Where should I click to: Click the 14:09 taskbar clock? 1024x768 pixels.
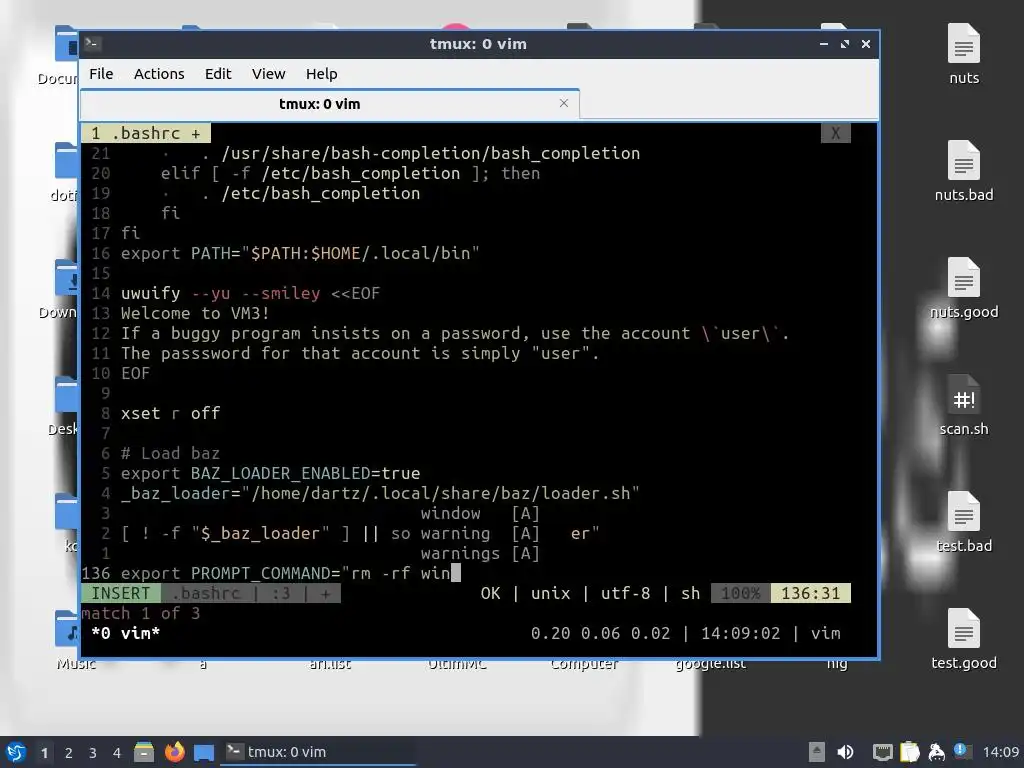pos(1000,752)
